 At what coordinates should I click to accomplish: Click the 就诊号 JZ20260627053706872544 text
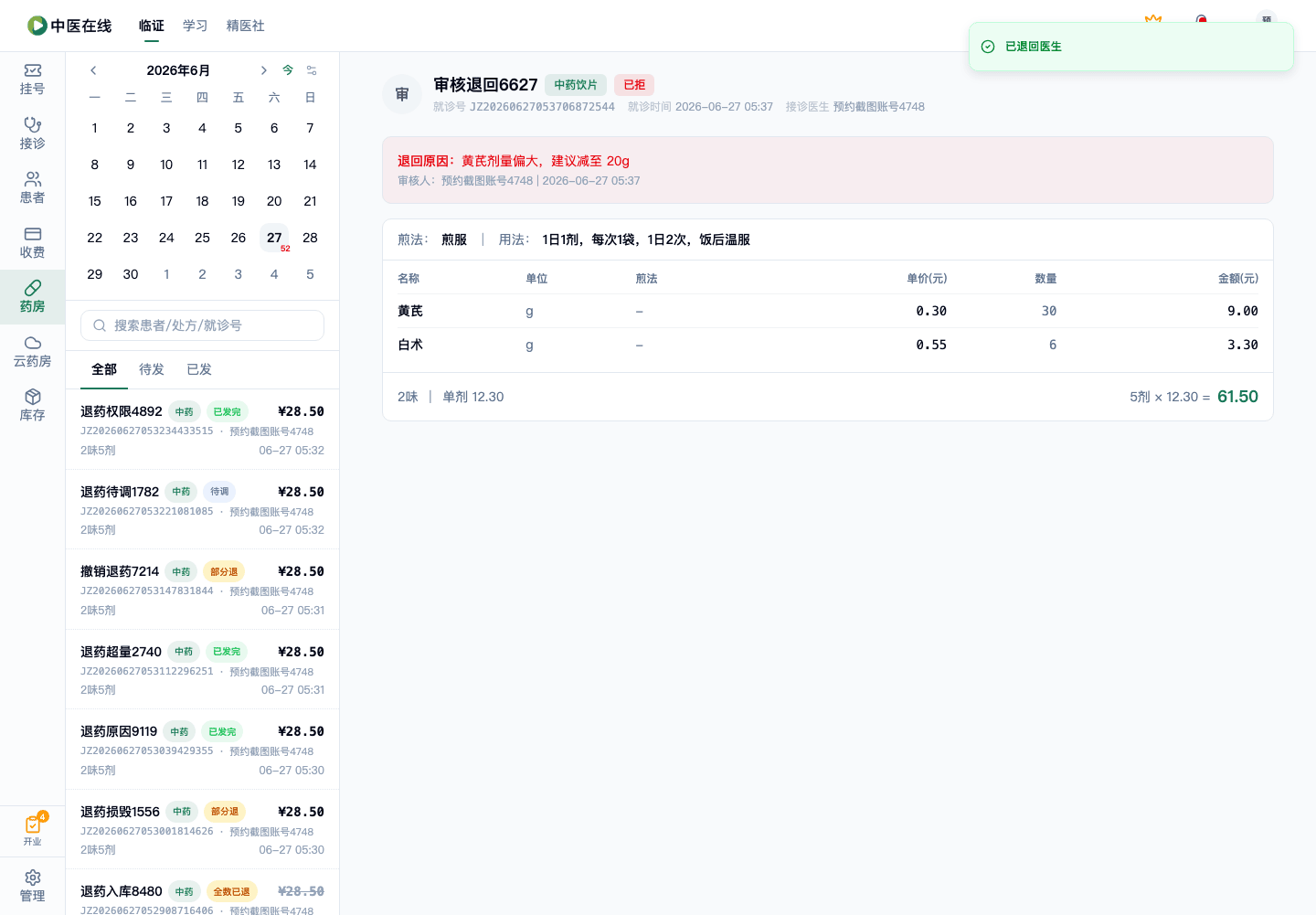pyautogui.click(x=524, y=107)
